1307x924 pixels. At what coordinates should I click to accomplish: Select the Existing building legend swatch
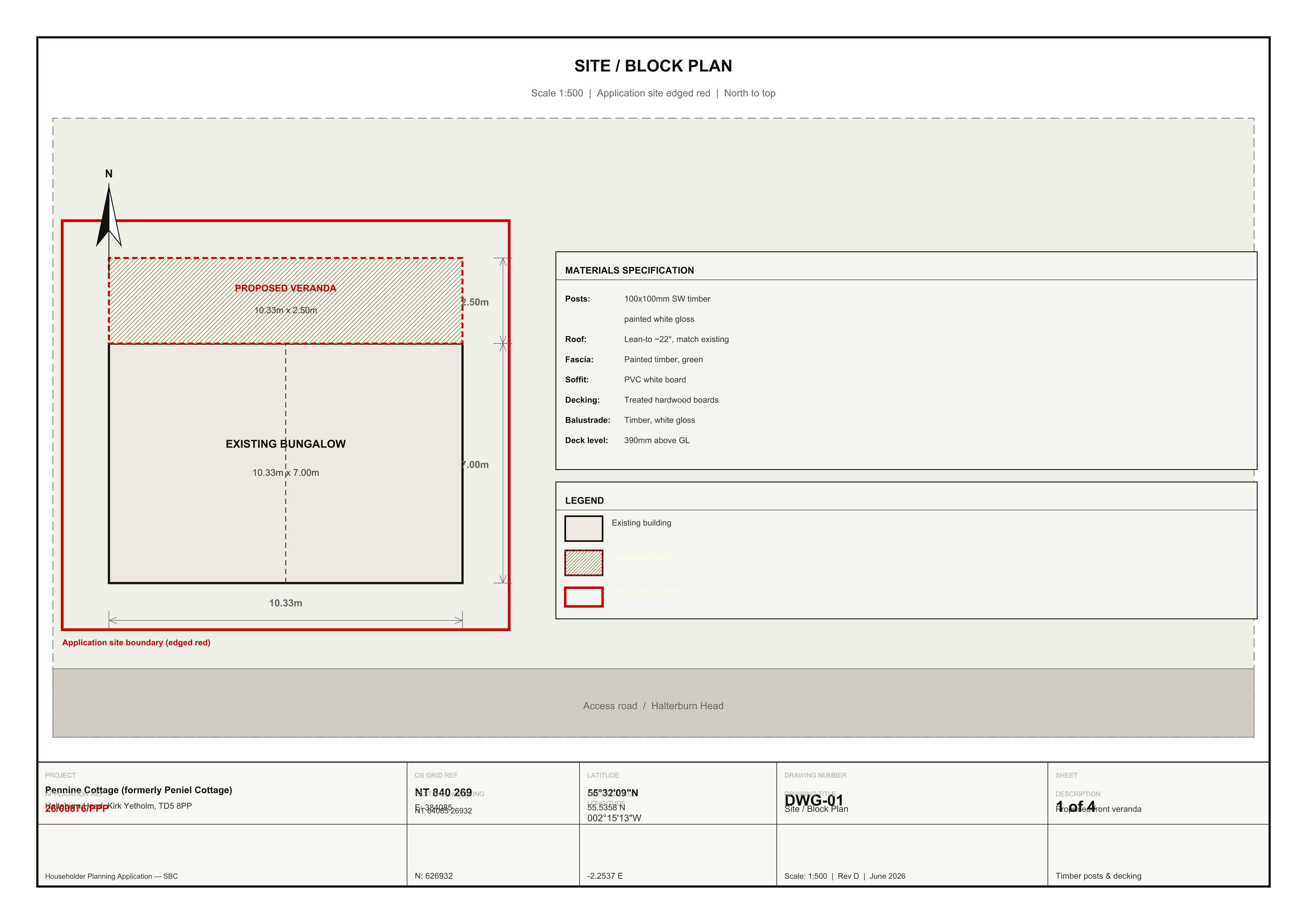click(x=584, y=529)
